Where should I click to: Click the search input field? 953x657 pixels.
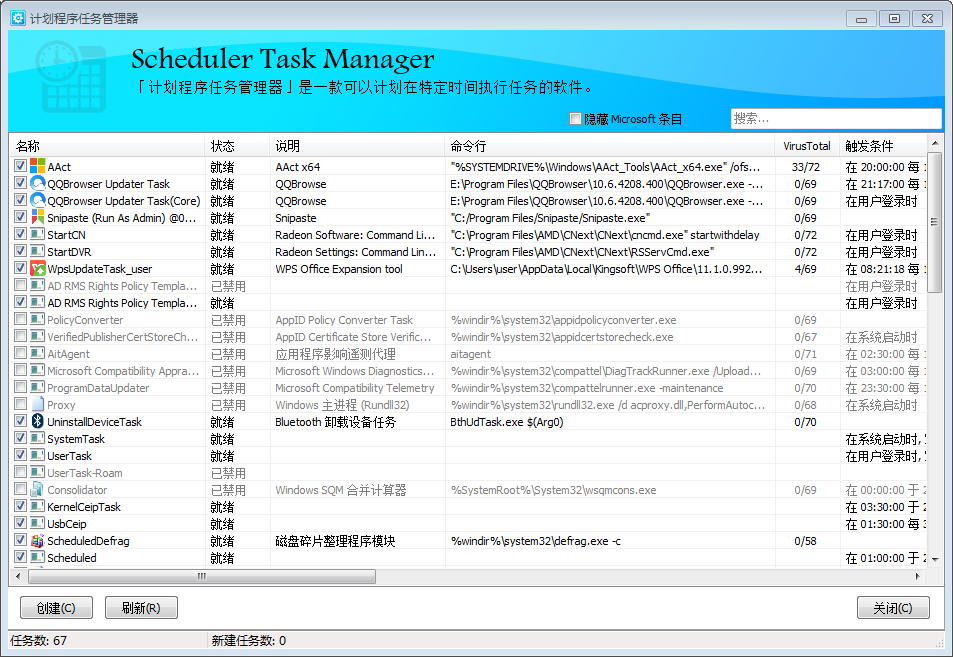835,119
